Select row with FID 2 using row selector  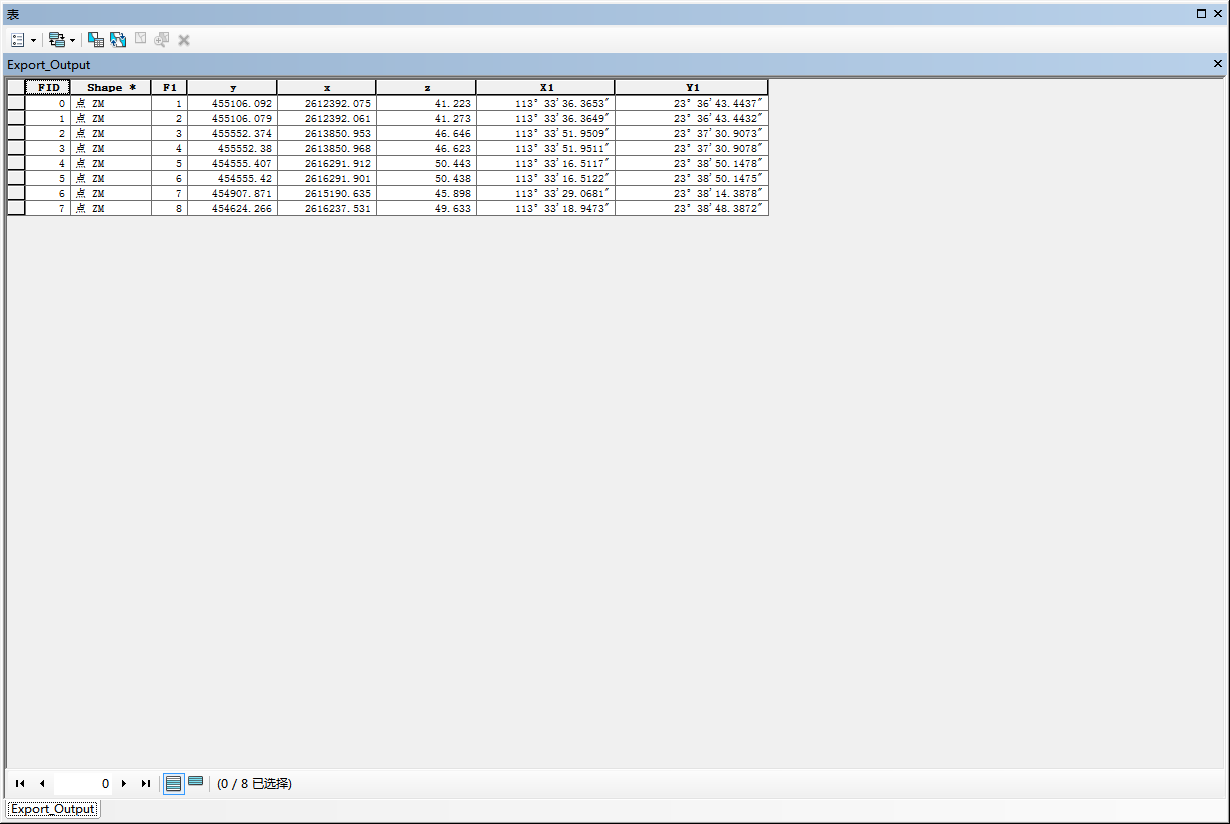click(x=16, y=133)
